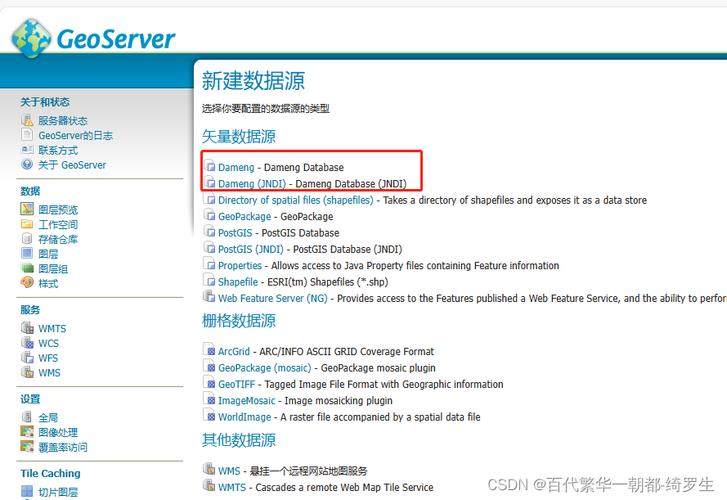727x500 pixels.
Task: Click the raster icon beside ArcGrid
Action: [210, 350]
